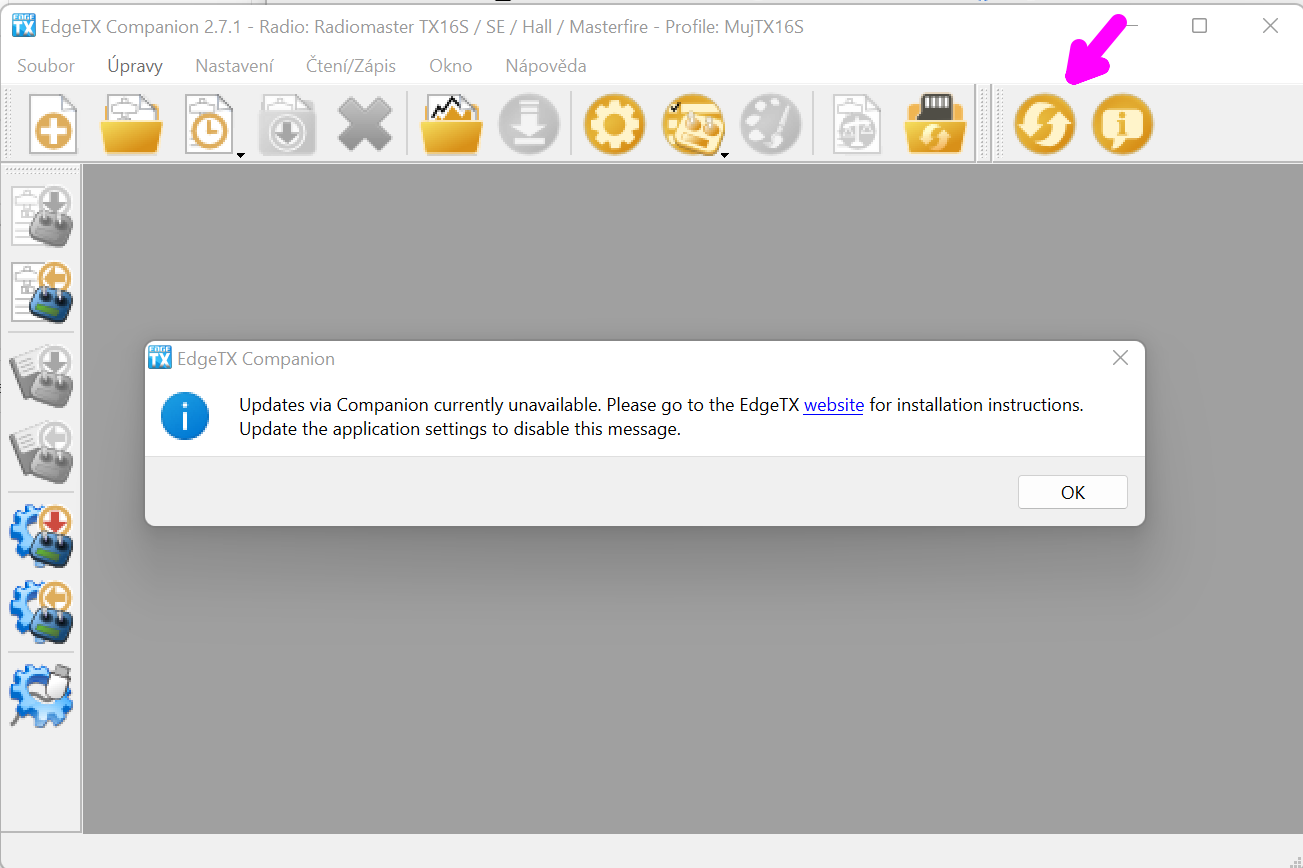1303x868 pixels.
Task: Close the EdgeTX Companion message dialog
Action: (x=1120, y=358)
